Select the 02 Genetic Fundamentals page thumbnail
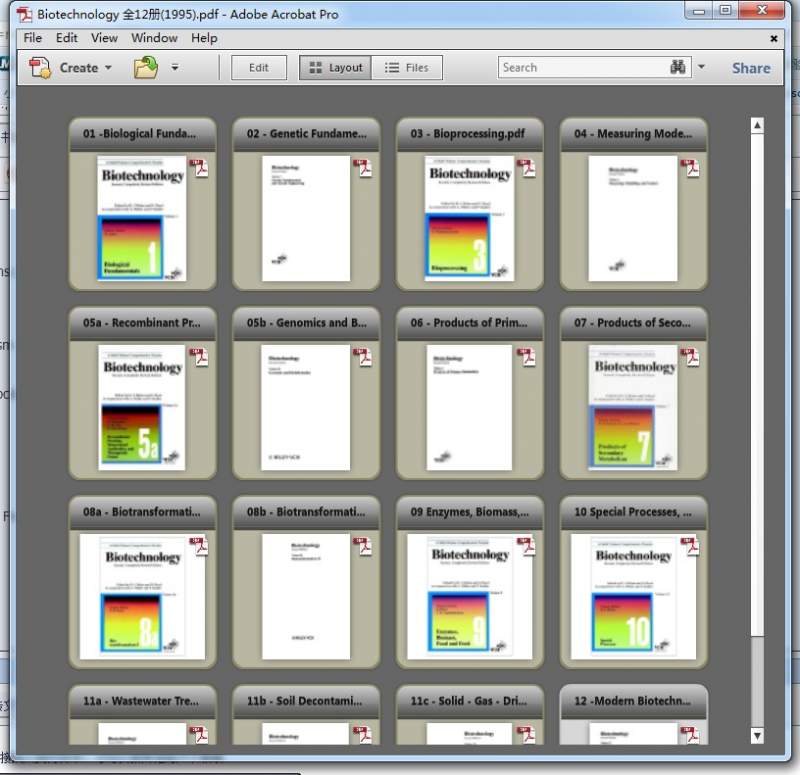Image resolution: width=800 pixels, height=775 pixels. pyautogui.click(x=306, y=218)
